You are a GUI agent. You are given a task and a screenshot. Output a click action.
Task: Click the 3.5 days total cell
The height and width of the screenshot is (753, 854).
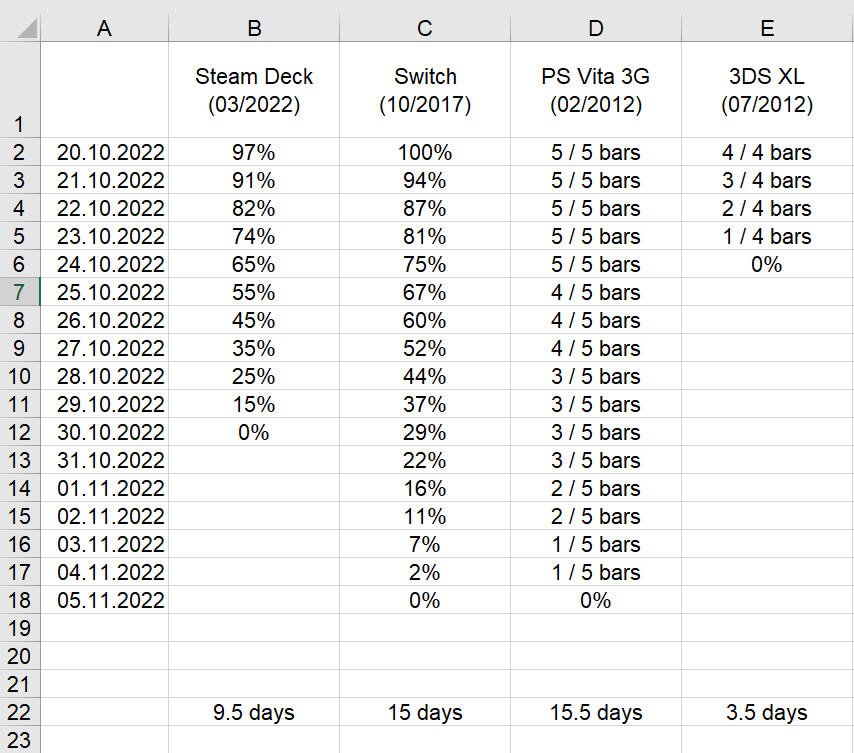coord(767,712)
